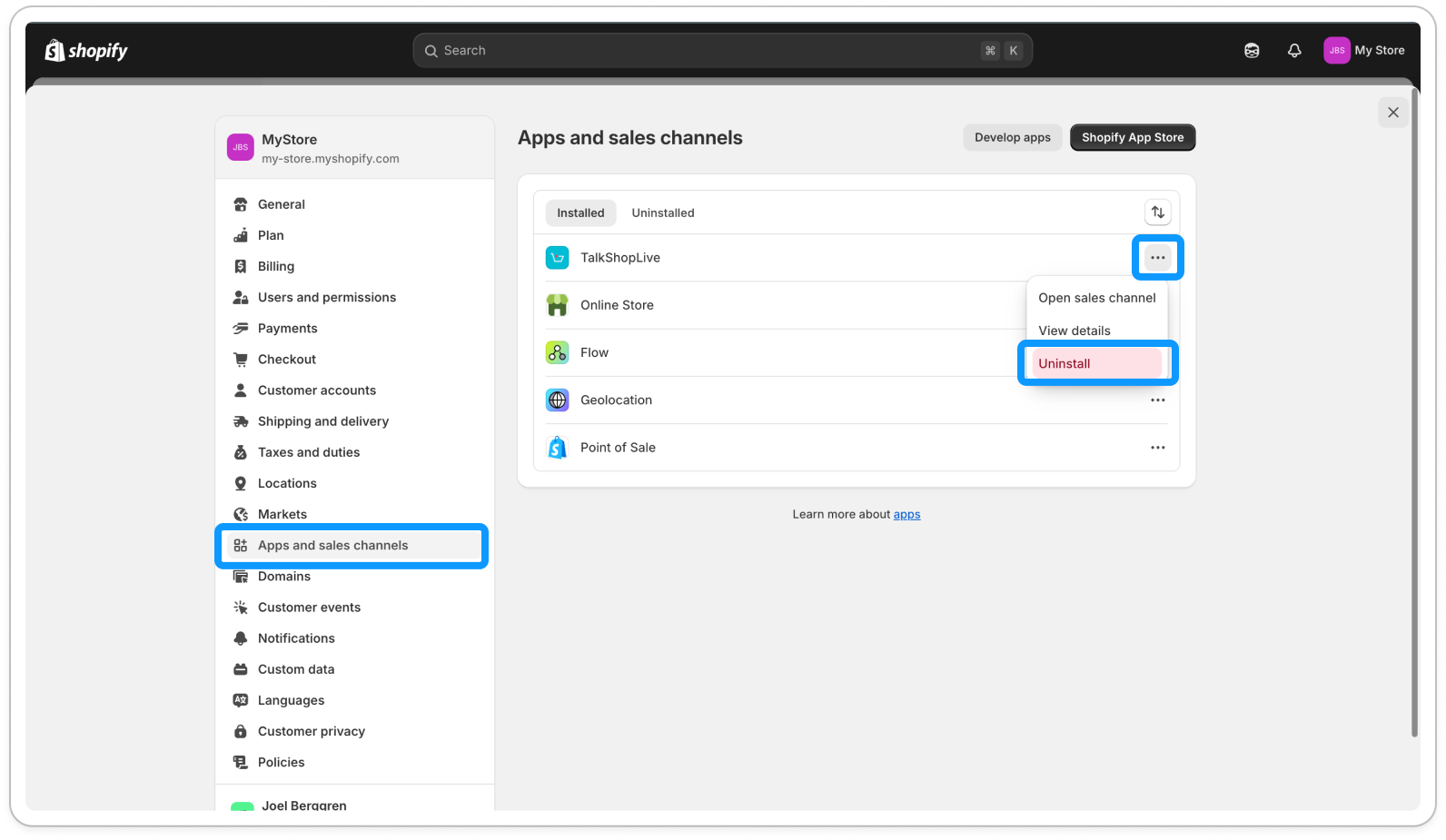Select Uninstall in the dropdown menu
The width and height of the screenshot is (1446, 840).
click(x=1097, y=363)
